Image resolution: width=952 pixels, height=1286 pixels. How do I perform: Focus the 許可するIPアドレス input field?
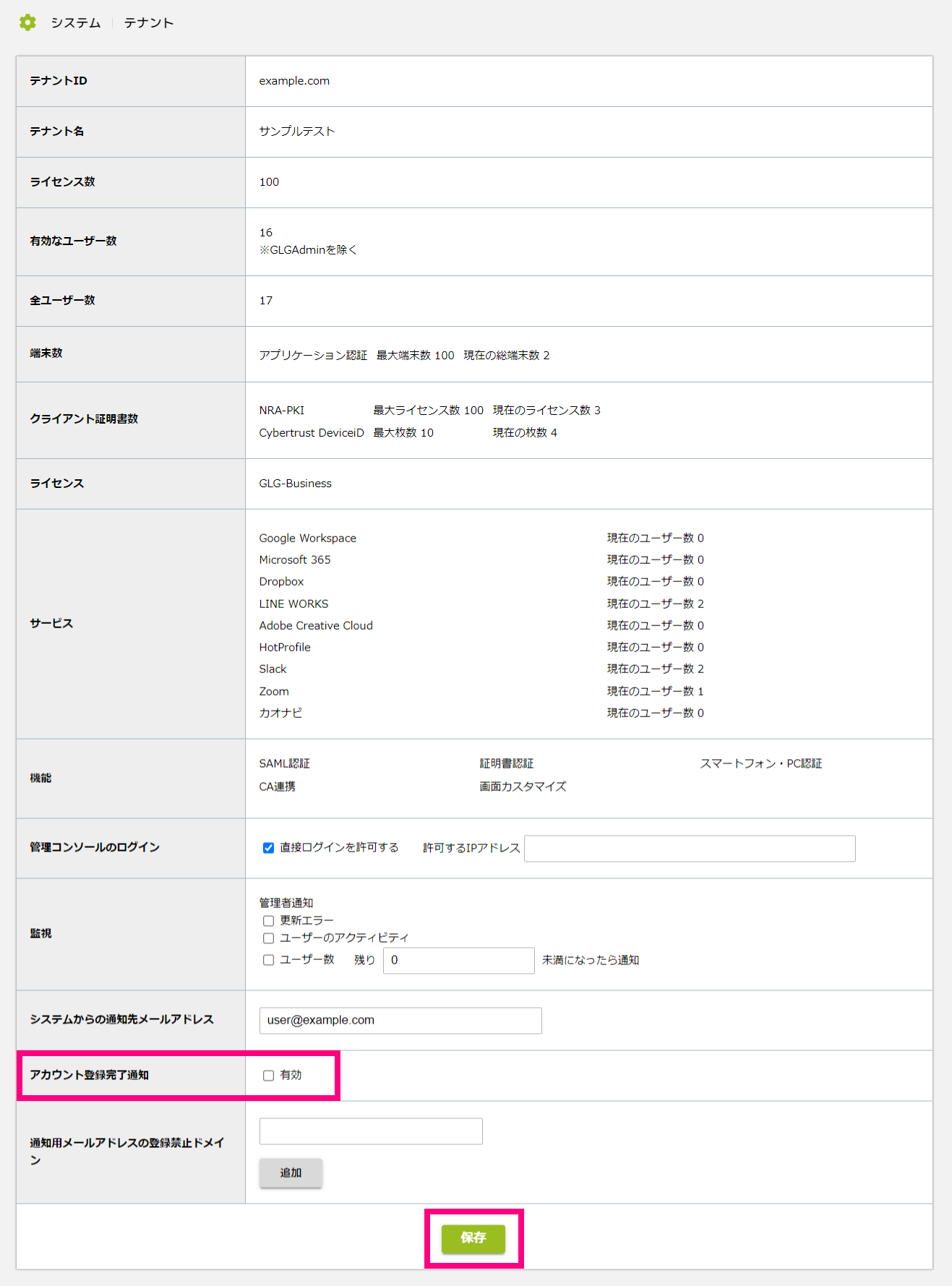point(690,849)
